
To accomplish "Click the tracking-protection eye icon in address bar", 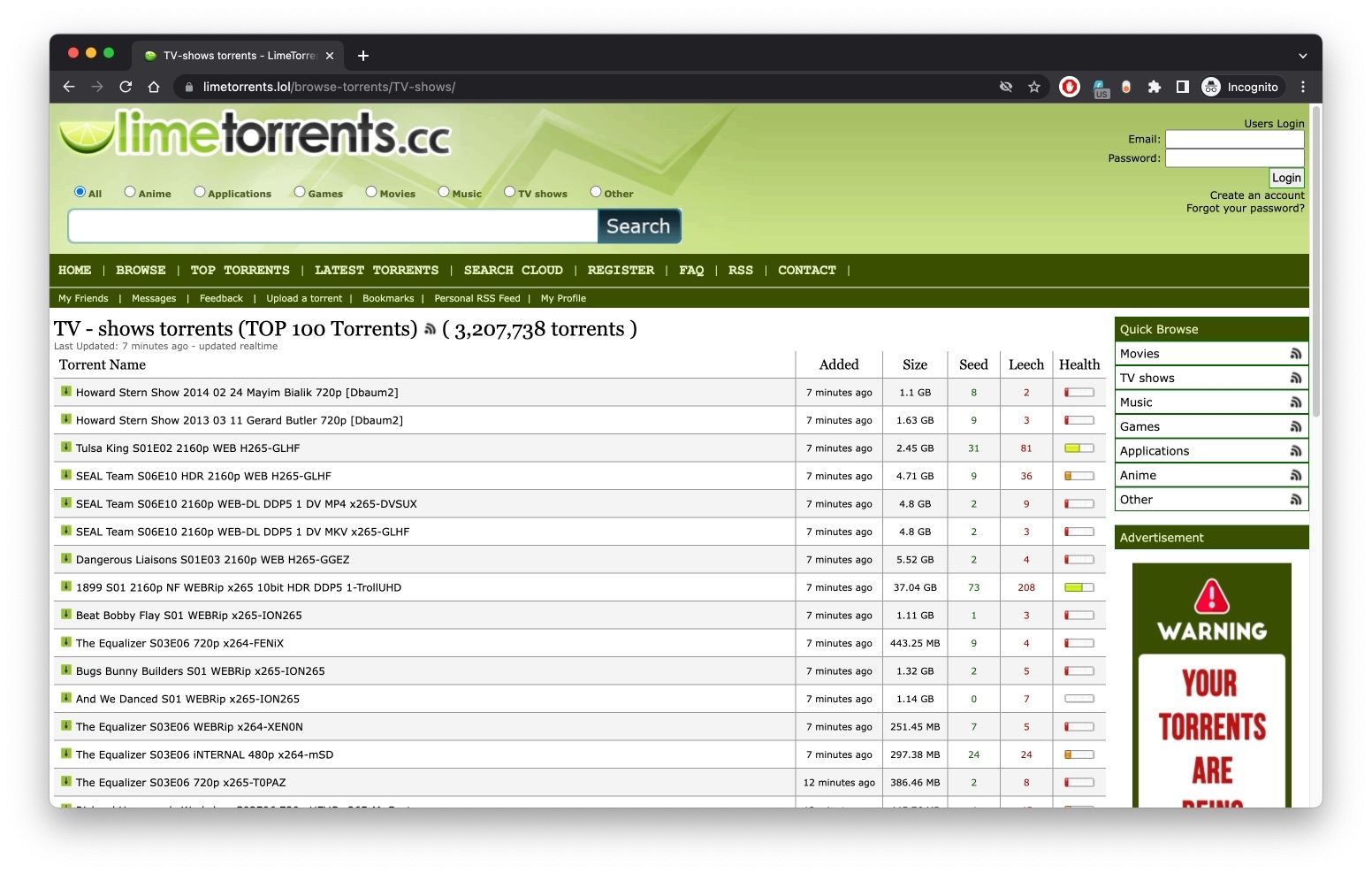I will (x=1006, y=87).
